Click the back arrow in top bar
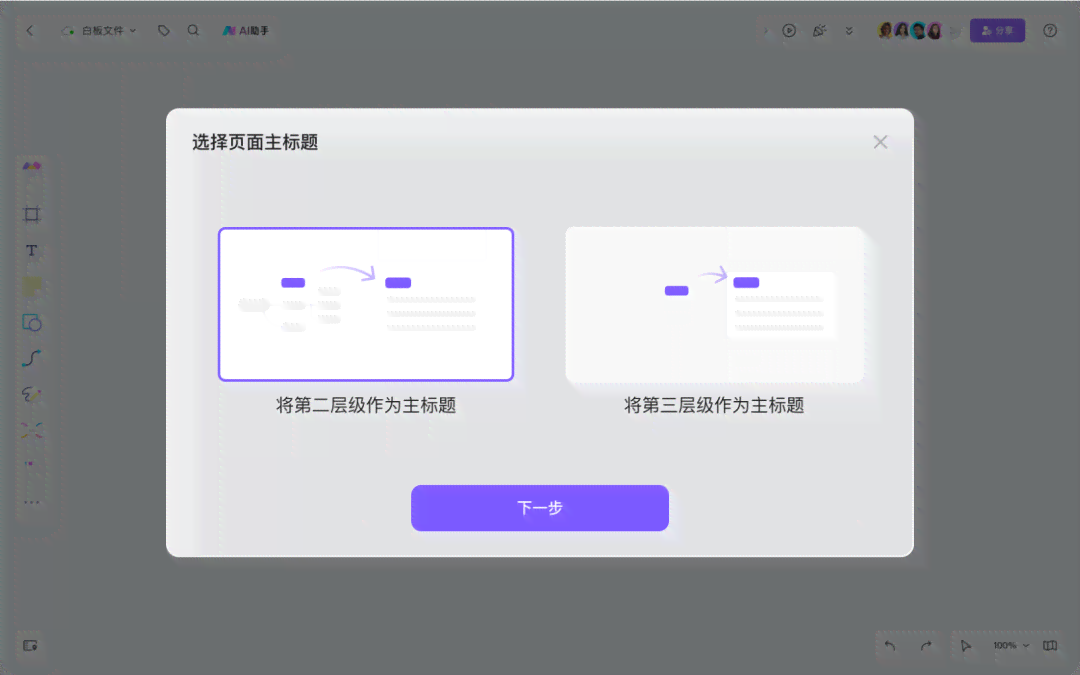 tap(30, 30)
